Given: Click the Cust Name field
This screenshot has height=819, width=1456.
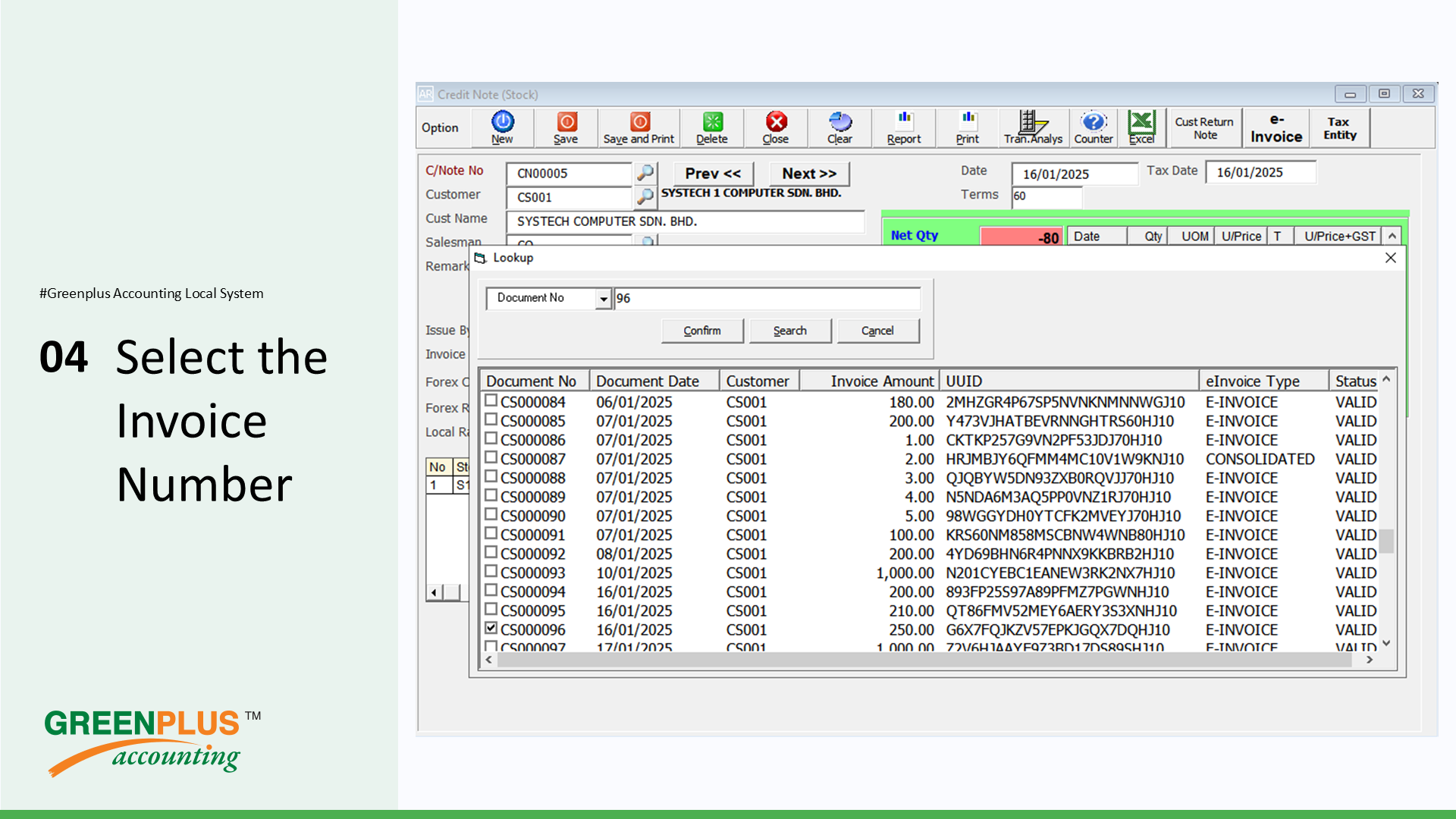Looking at the screenshot, I should pos(686,221).
